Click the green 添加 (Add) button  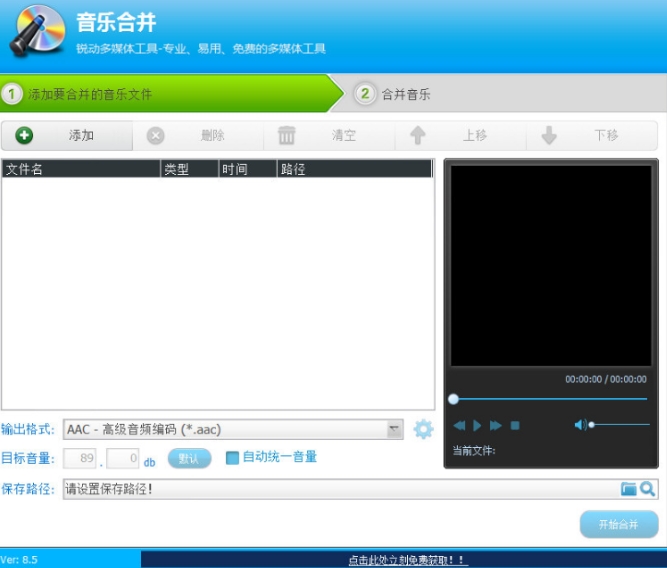[66, 136]
